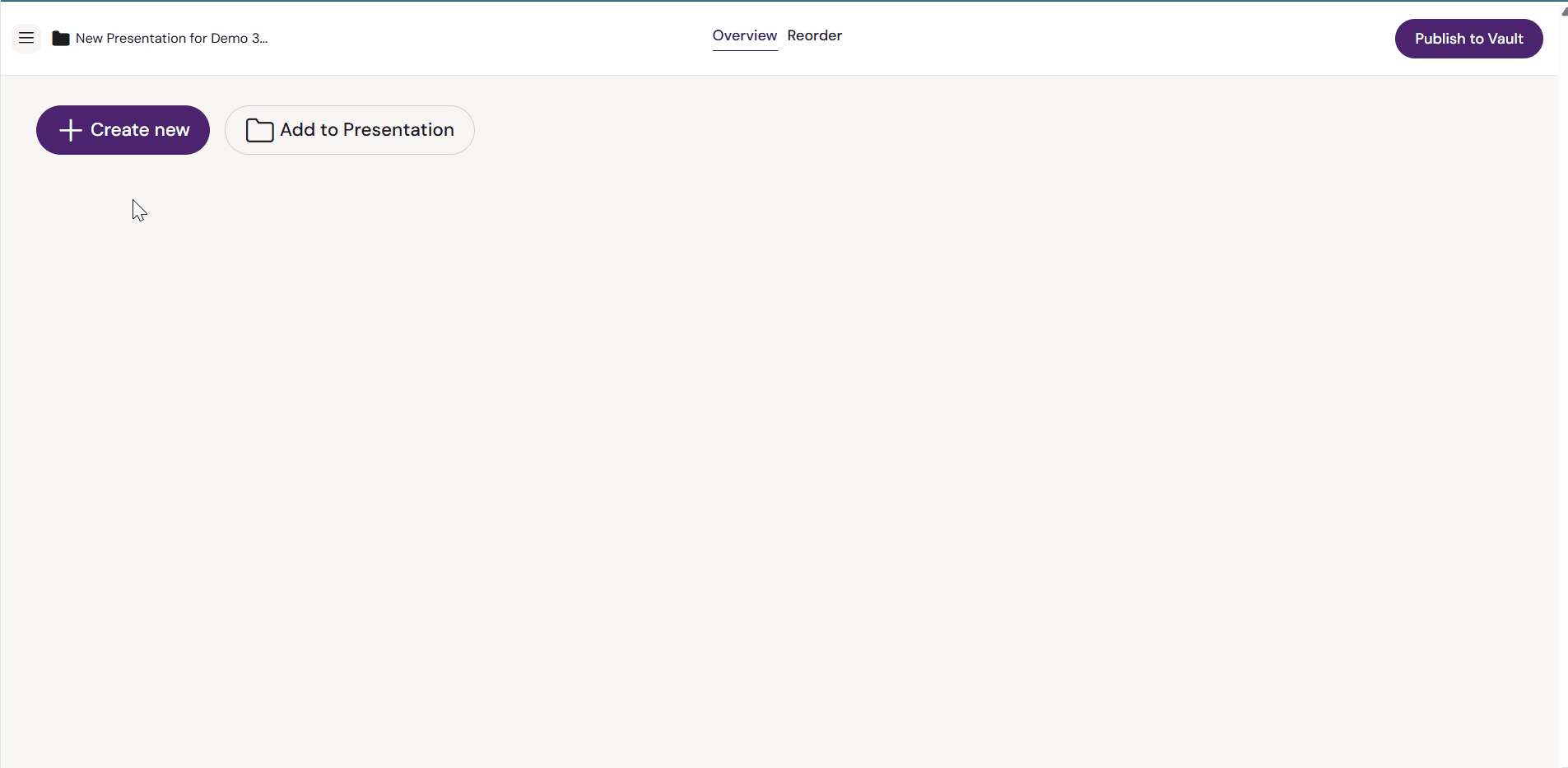
Task: Click the 'Add to Presentation' text label
Action: coord(367,130)
